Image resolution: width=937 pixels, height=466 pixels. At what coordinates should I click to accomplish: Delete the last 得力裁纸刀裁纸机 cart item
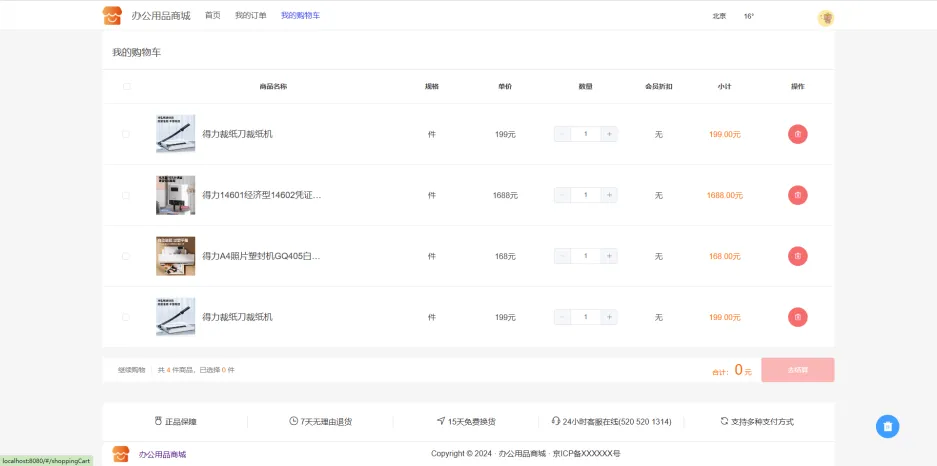[x=797, y=317]
